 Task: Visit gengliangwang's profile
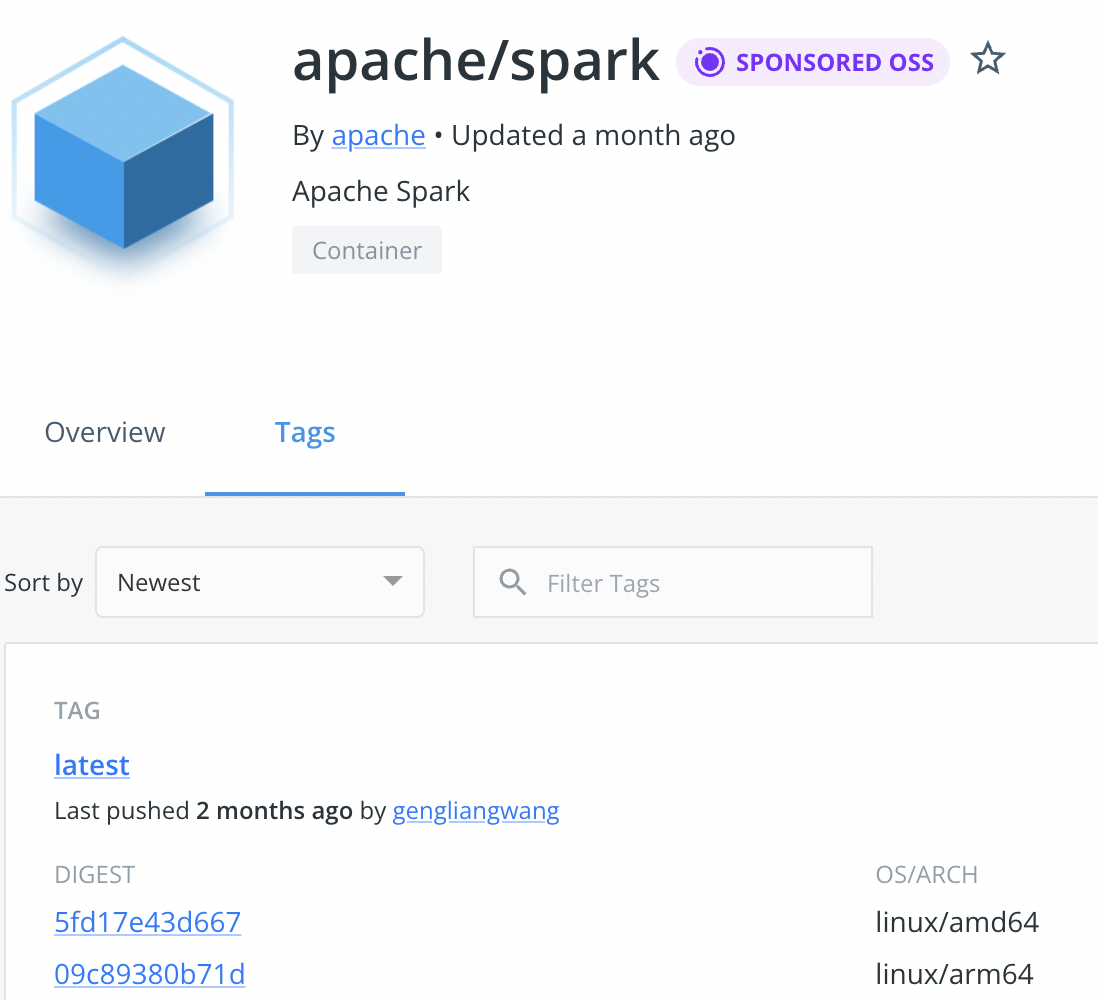coord(476,811)
